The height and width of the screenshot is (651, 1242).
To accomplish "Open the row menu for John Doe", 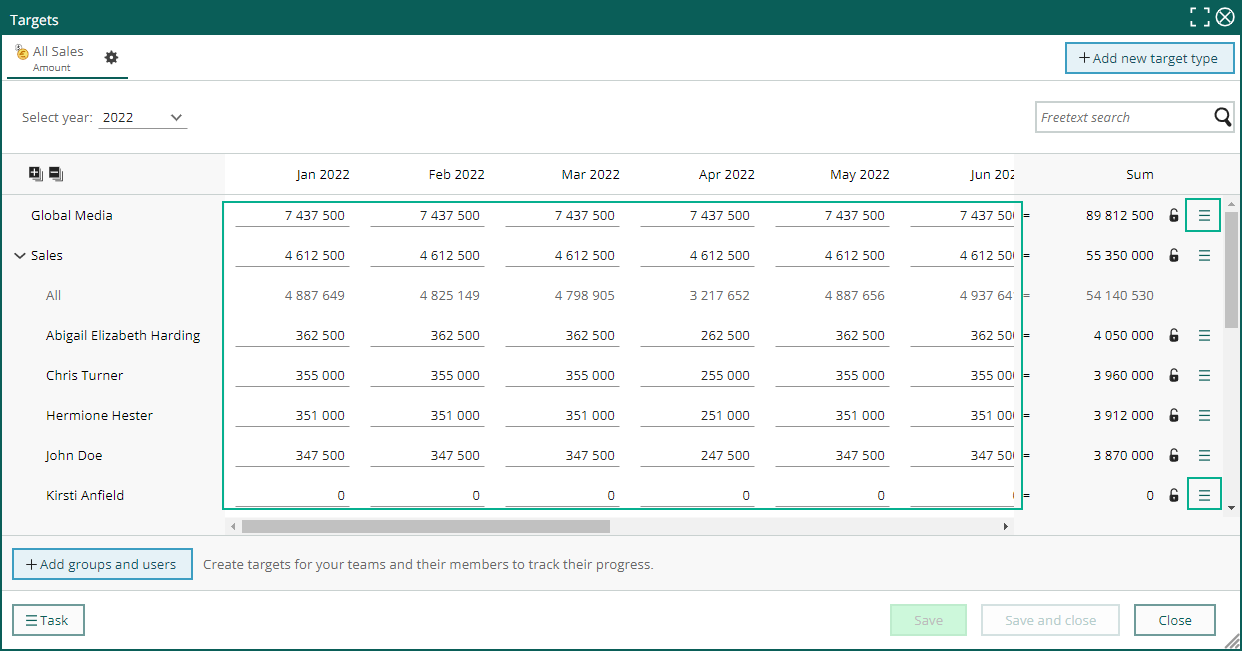I will pos(1204,455).
